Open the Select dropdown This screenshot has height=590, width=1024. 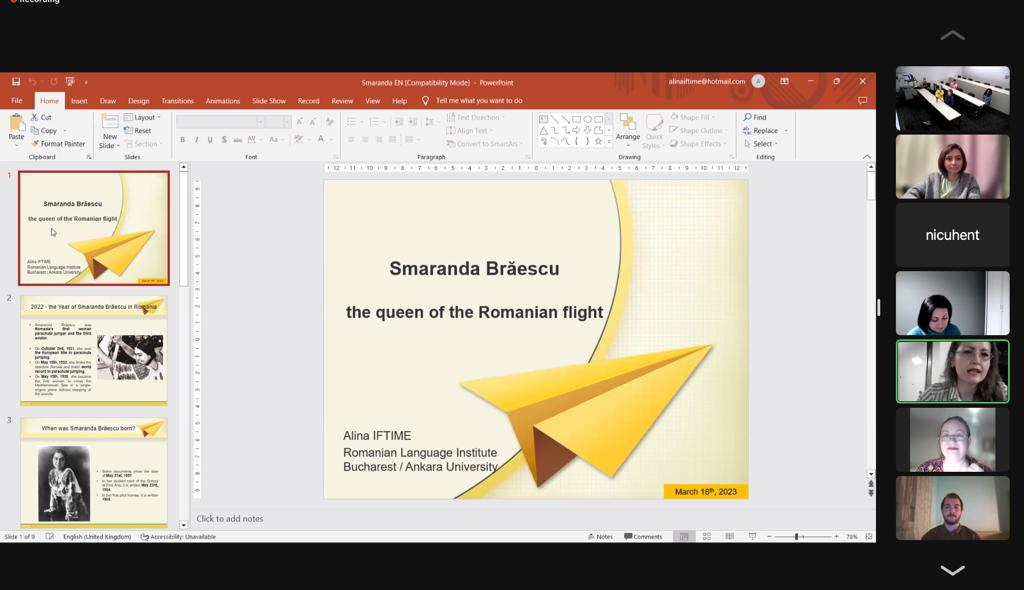pyautogui.click(x=760, y=144)
